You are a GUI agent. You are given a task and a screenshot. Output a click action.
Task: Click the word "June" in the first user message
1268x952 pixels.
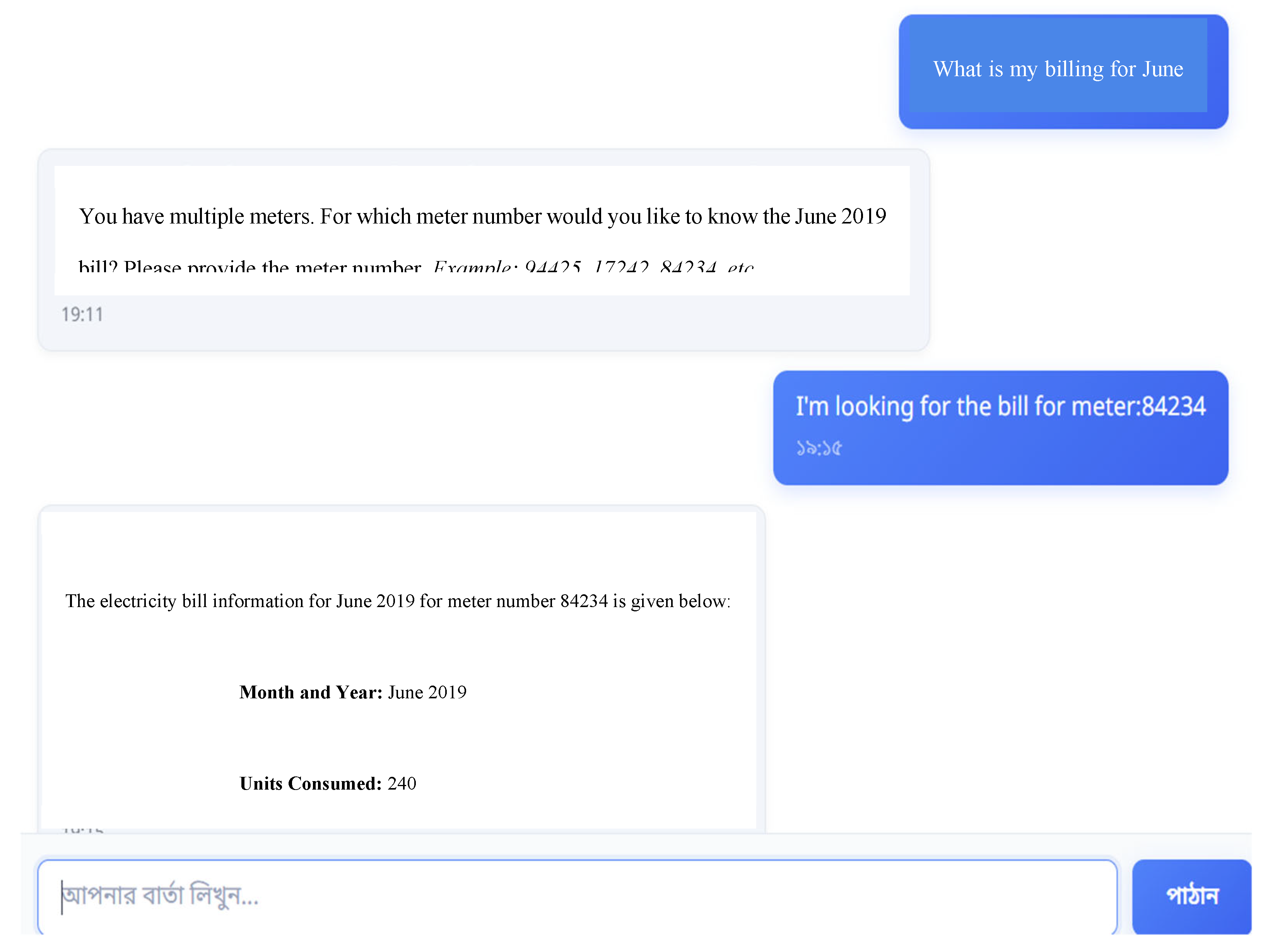[x=1162, y=69]
